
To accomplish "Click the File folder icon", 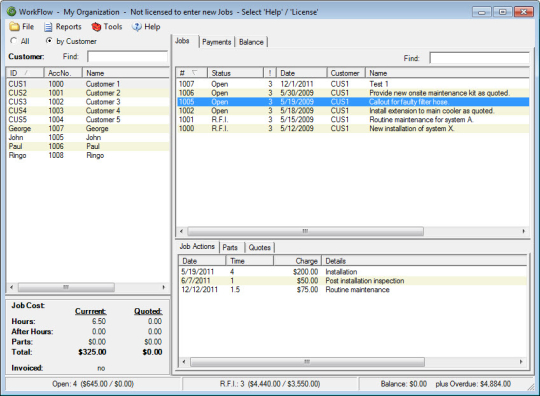I will pos(14,27).
